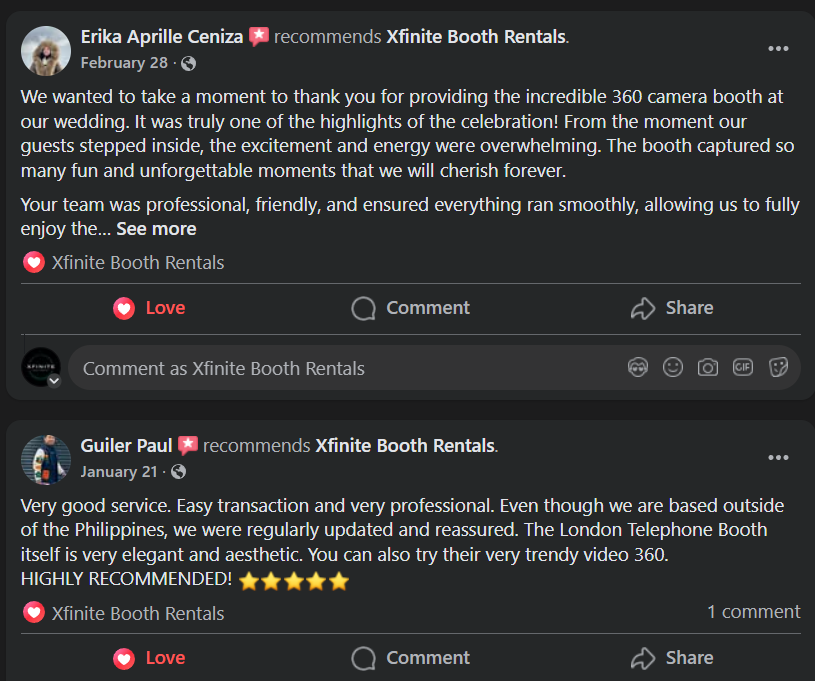Attach a photo using the camera icon

click(x=708, y=368)
